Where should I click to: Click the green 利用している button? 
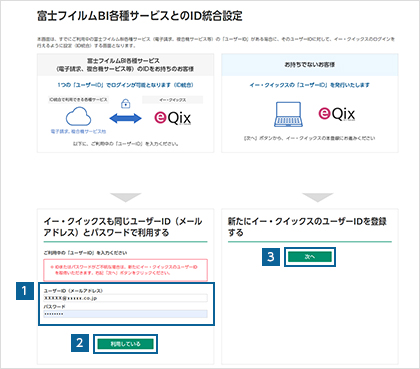pyautogui.click(x=125, y=344)
